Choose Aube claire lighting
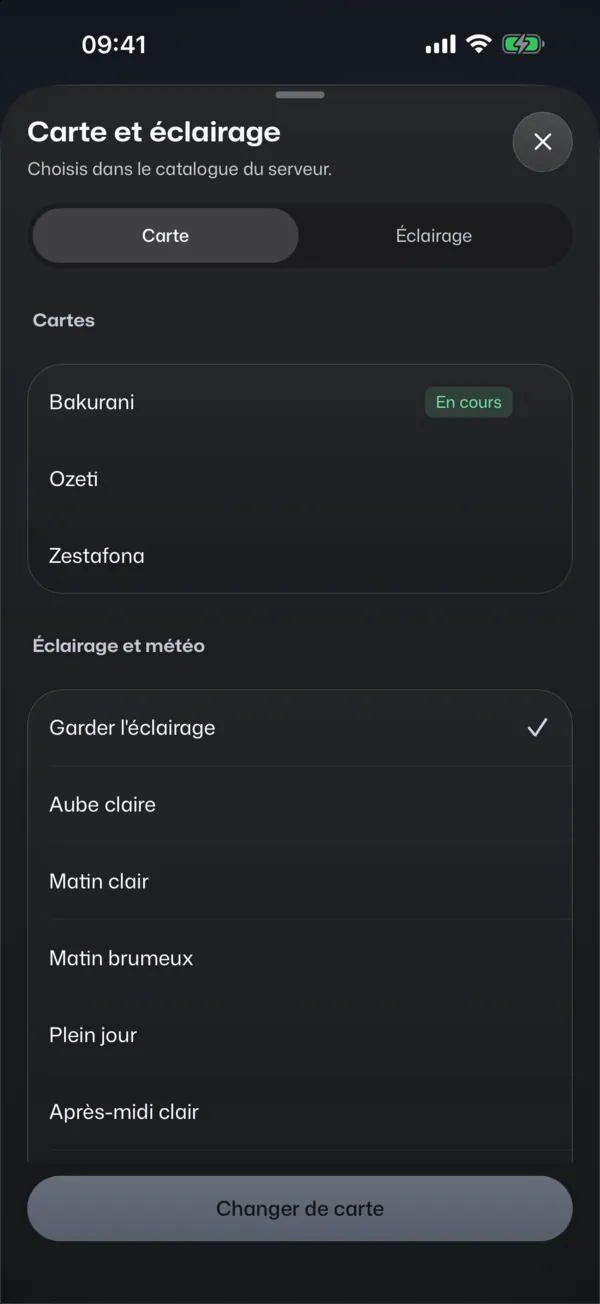The width and height of the screenshot is (600, 1304). pyautogui.click(x=300, y=805)
